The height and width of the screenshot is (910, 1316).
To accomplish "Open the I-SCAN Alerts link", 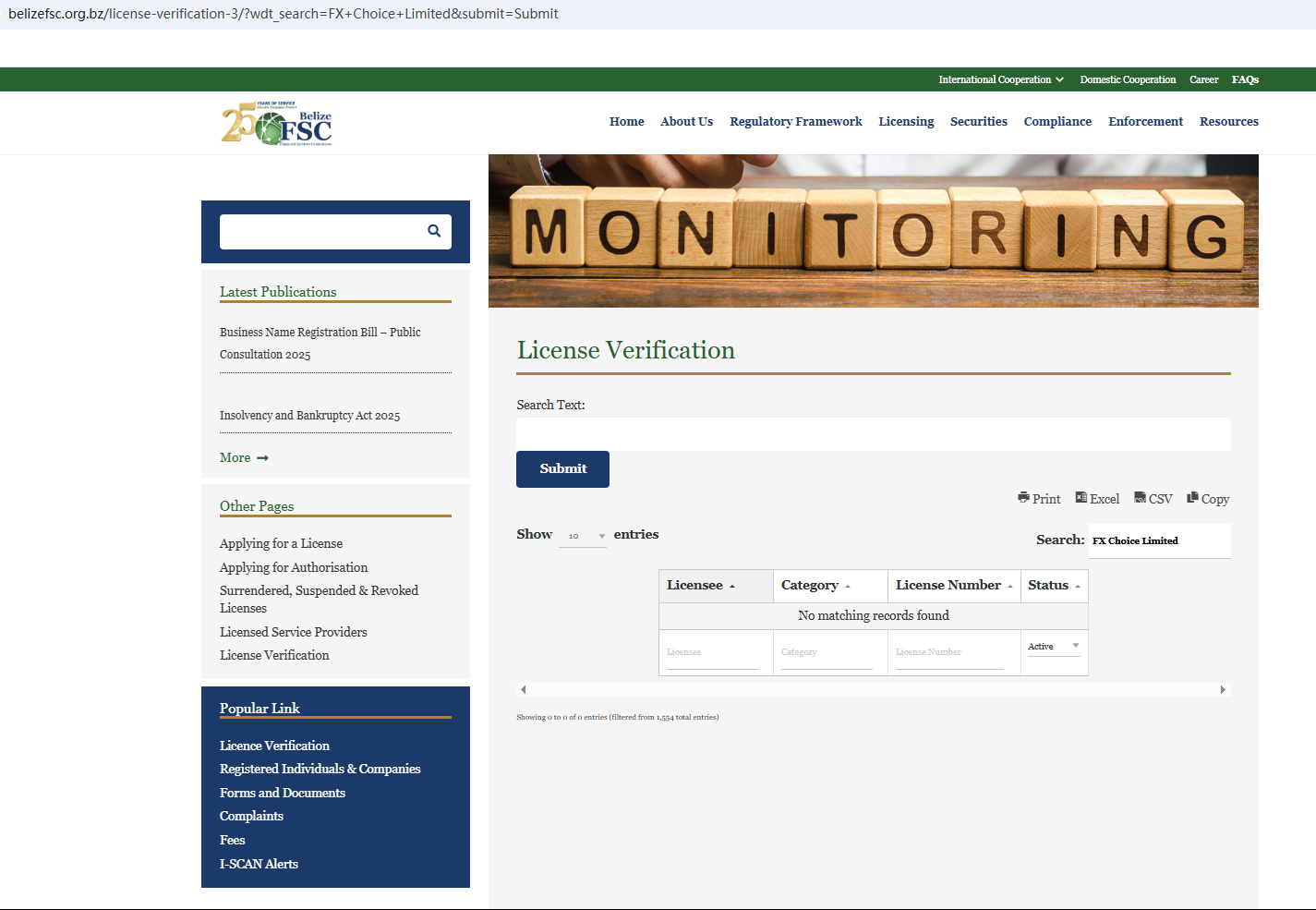I will (259, 864).
